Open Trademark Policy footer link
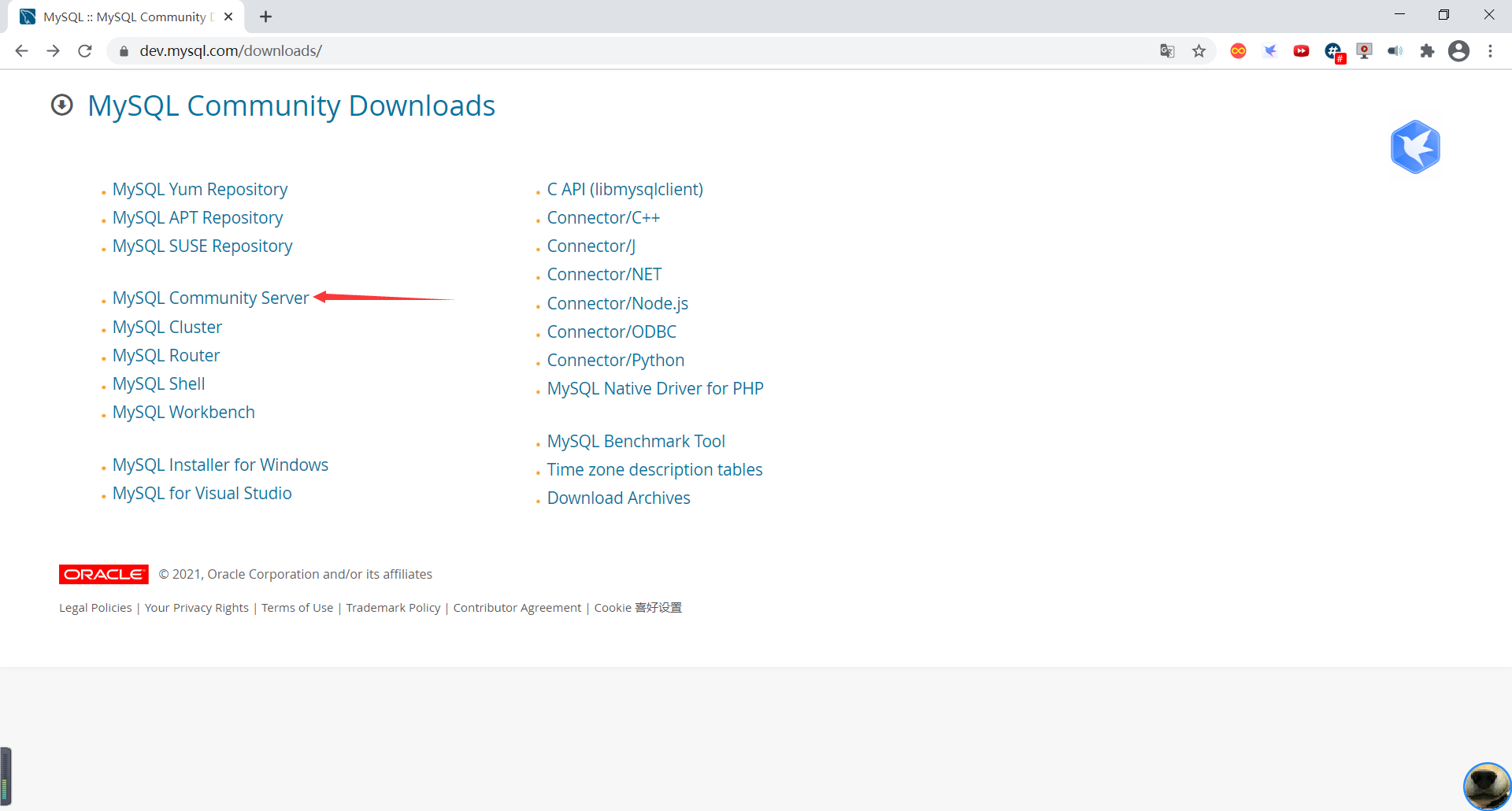The width and height of the screenshot is (1512, 811). coord(394,608)
